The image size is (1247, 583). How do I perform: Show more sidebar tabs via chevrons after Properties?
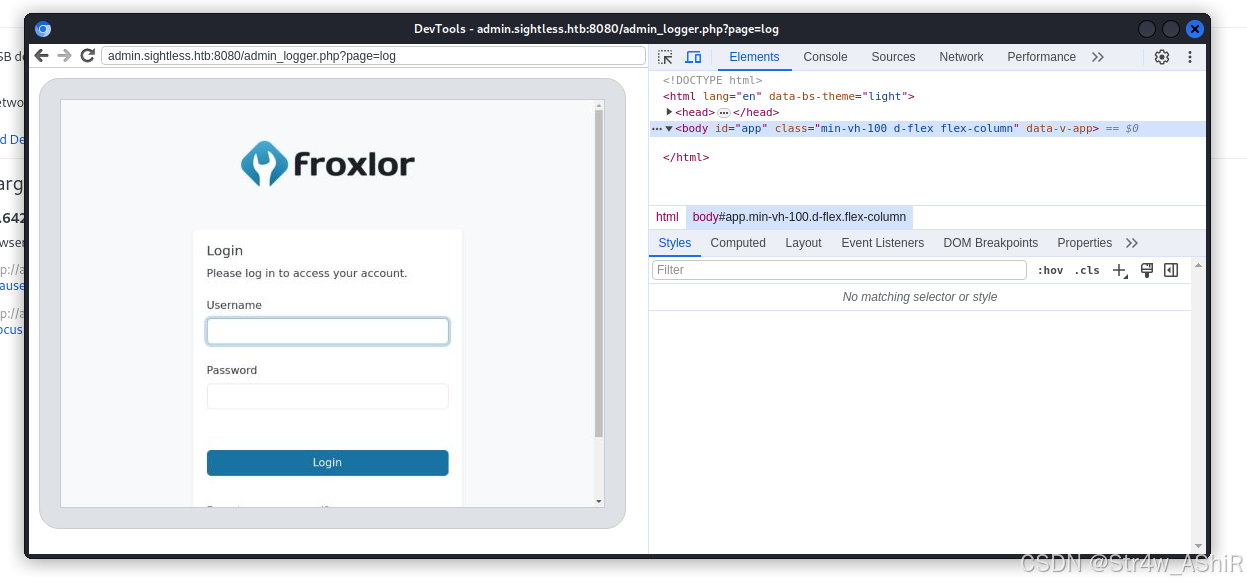point(1132,243)
